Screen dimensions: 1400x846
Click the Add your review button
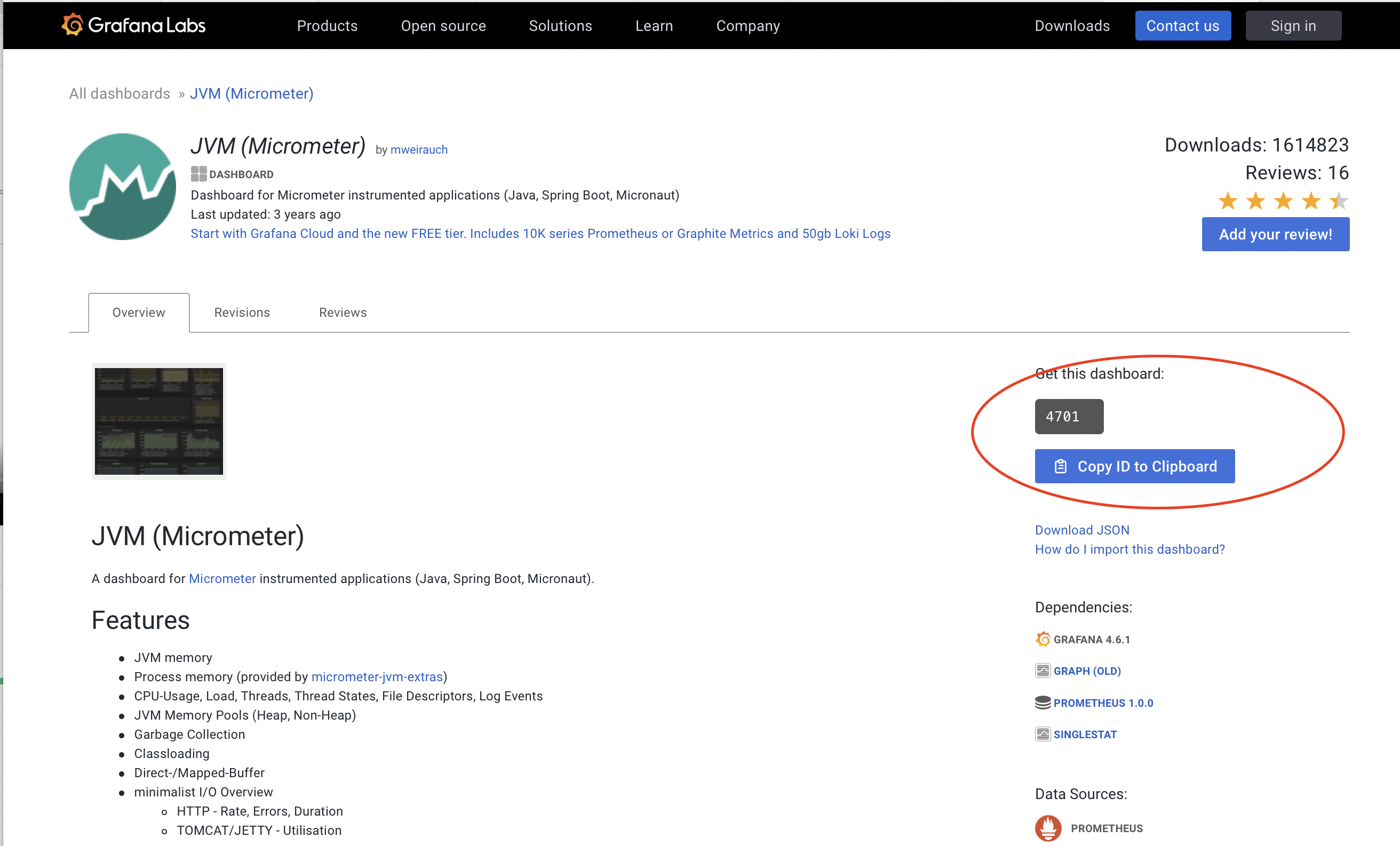coord(1275,234)
